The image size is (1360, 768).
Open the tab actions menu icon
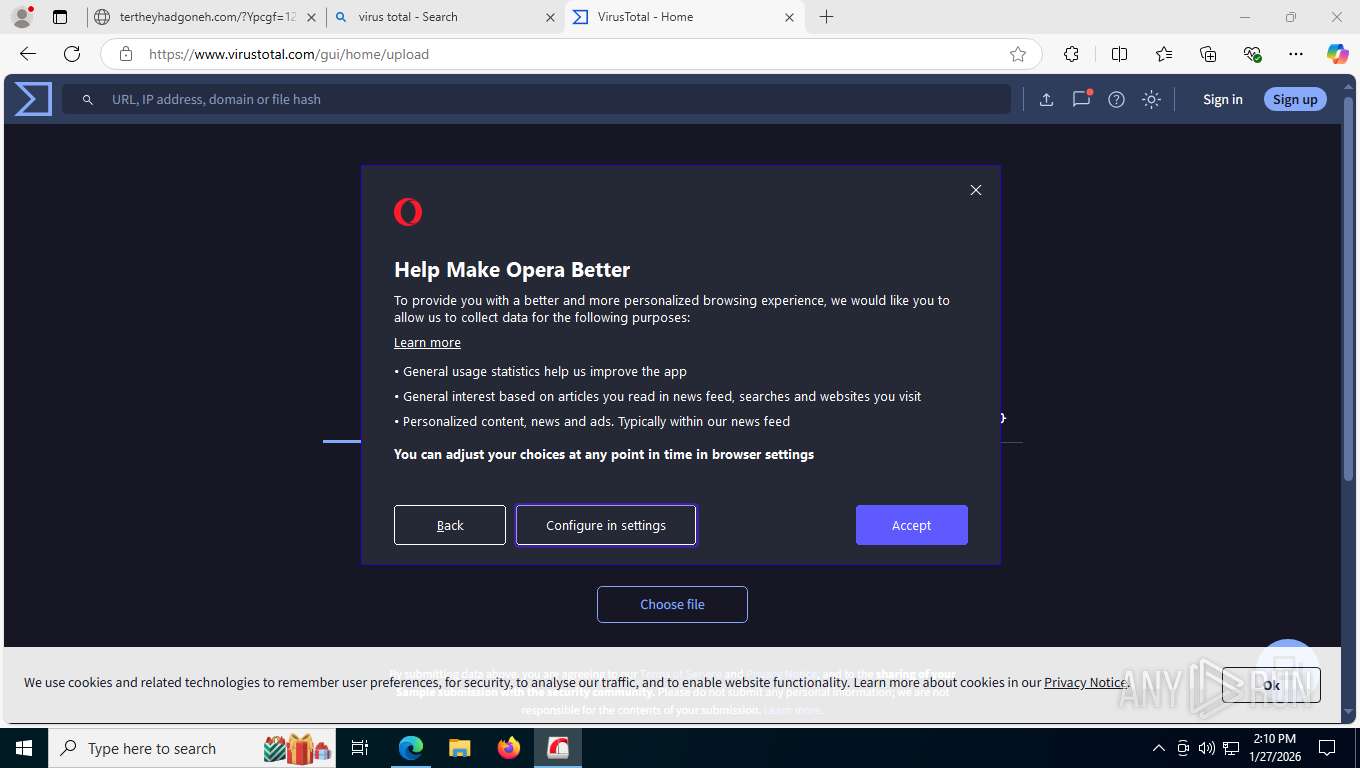(60, 17)
